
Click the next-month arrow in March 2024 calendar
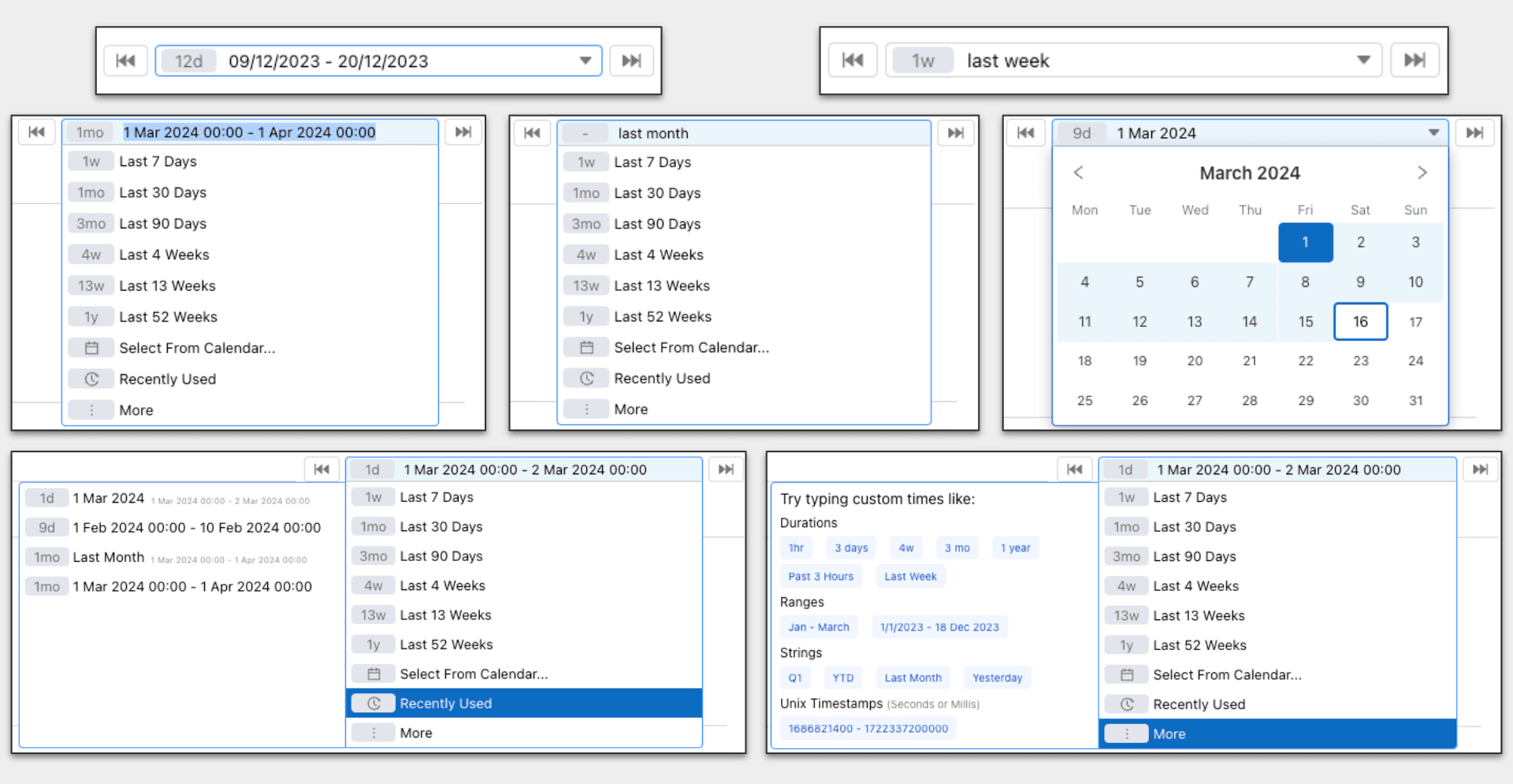click(1422, 173)
